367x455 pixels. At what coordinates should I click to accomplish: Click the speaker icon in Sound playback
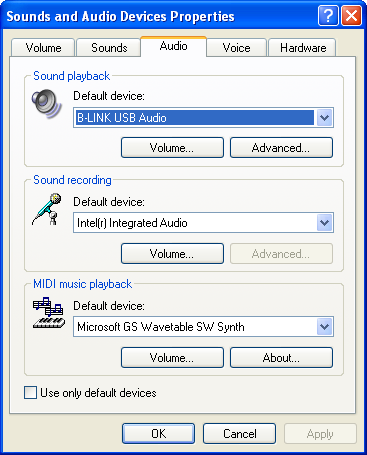(47, 104)
